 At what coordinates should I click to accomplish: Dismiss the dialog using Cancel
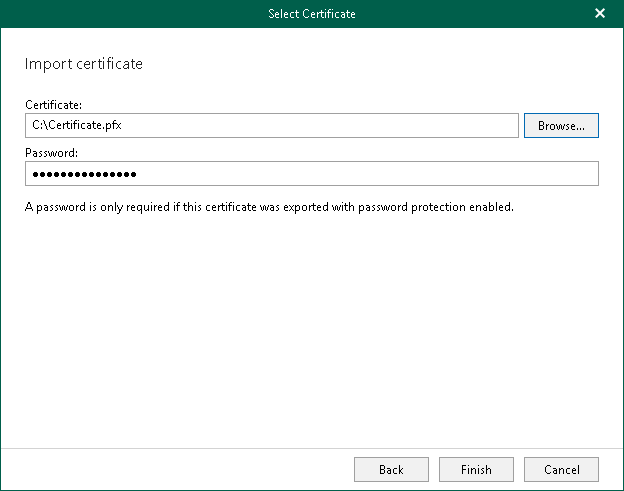coord(561,469)
